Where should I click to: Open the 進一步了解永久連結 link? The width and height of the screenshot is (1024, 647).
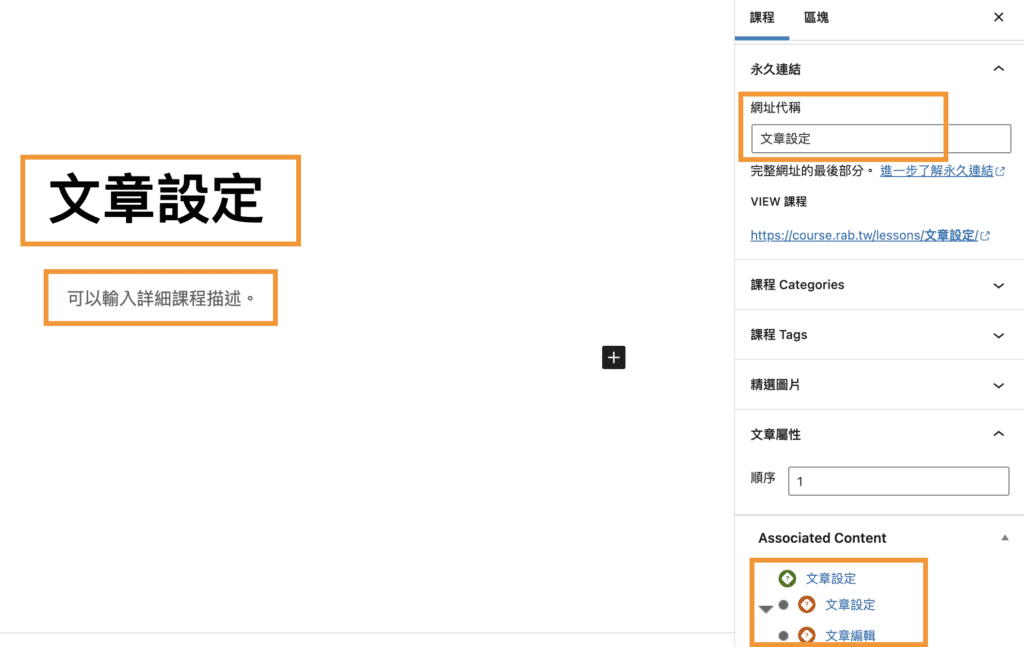click(x=935, y=170)
